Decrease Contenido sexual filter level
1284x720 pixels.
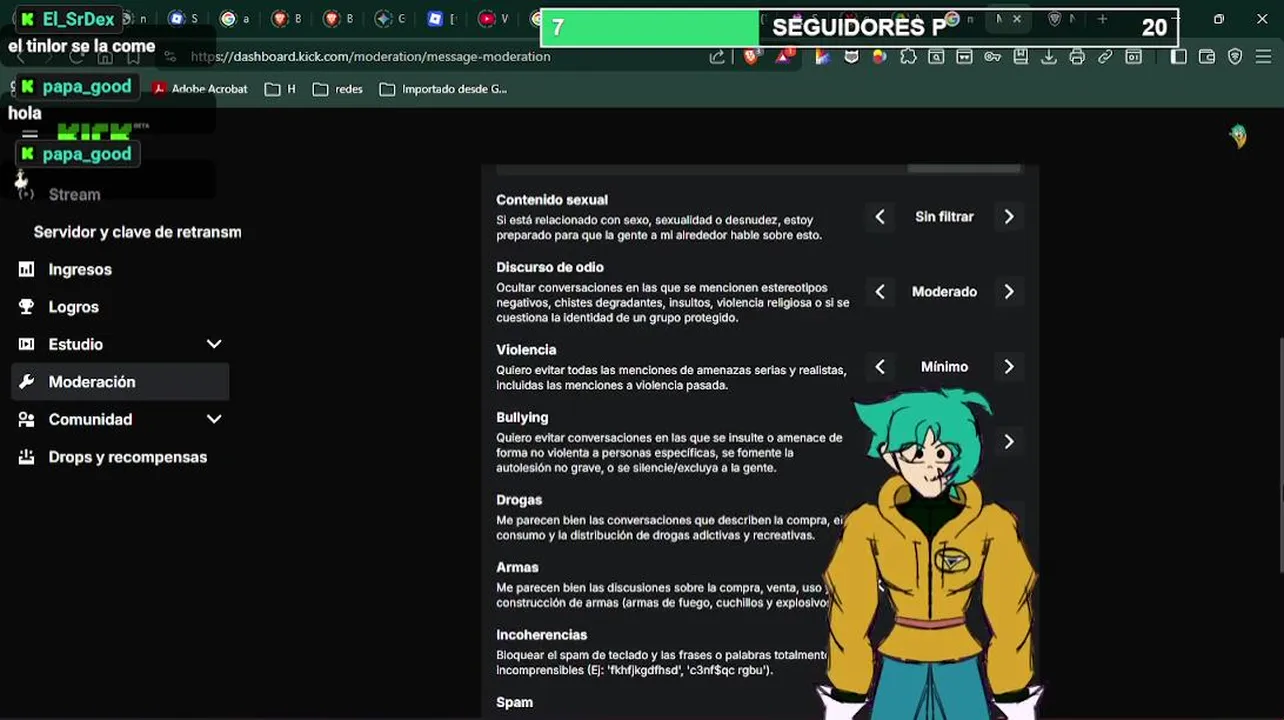coord(880,217)
